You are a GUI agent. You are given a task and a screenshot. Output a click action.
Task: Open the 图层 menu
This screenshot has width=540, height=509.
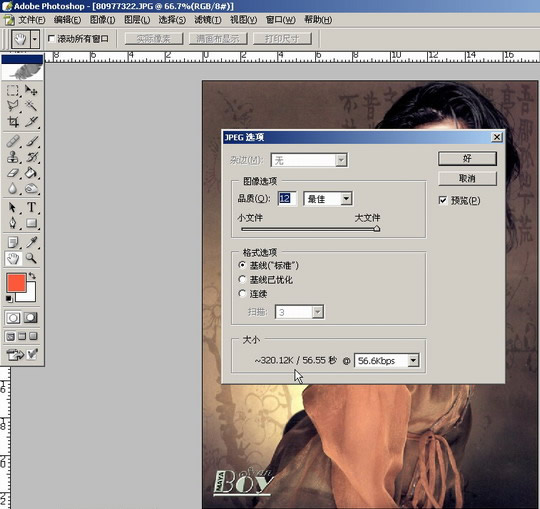pyautogui.click(x=137, y=20)
